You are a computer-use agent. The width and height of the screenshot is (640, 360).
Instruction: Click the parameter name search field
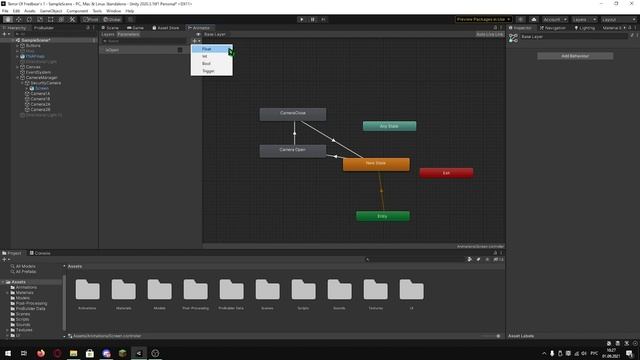pos(145,41)
